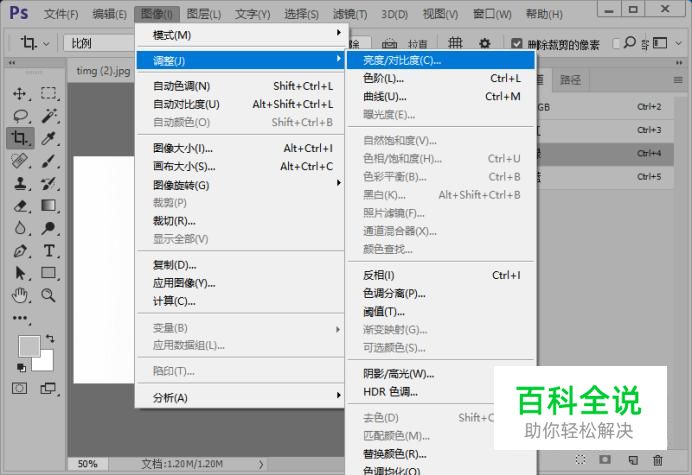The image size is (692, 475).
Task: Select the Eyedropper tool
Action: pos(49,139)
